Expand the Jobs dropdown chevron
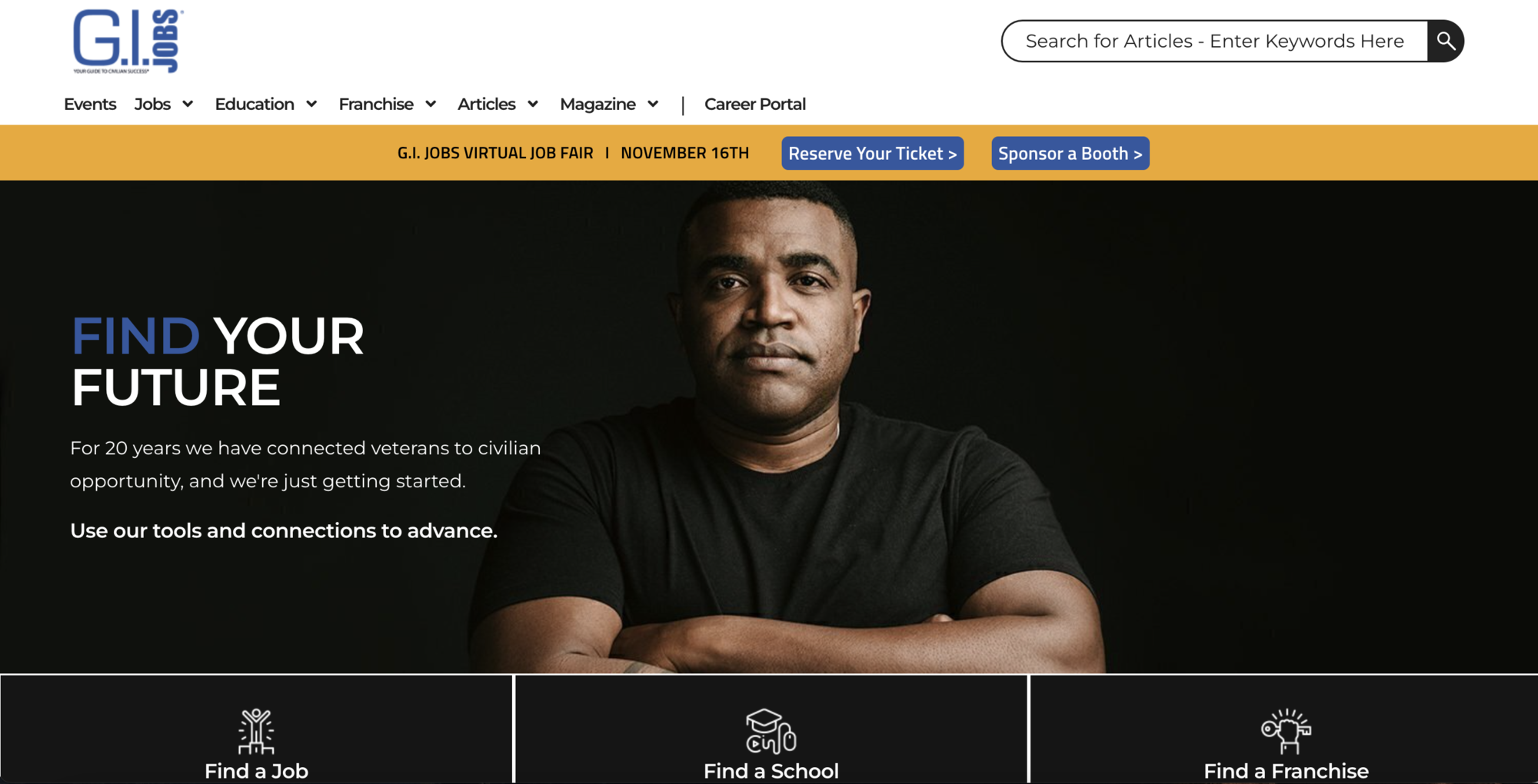This screenshot has width=1538, height=784. point(188,104)
